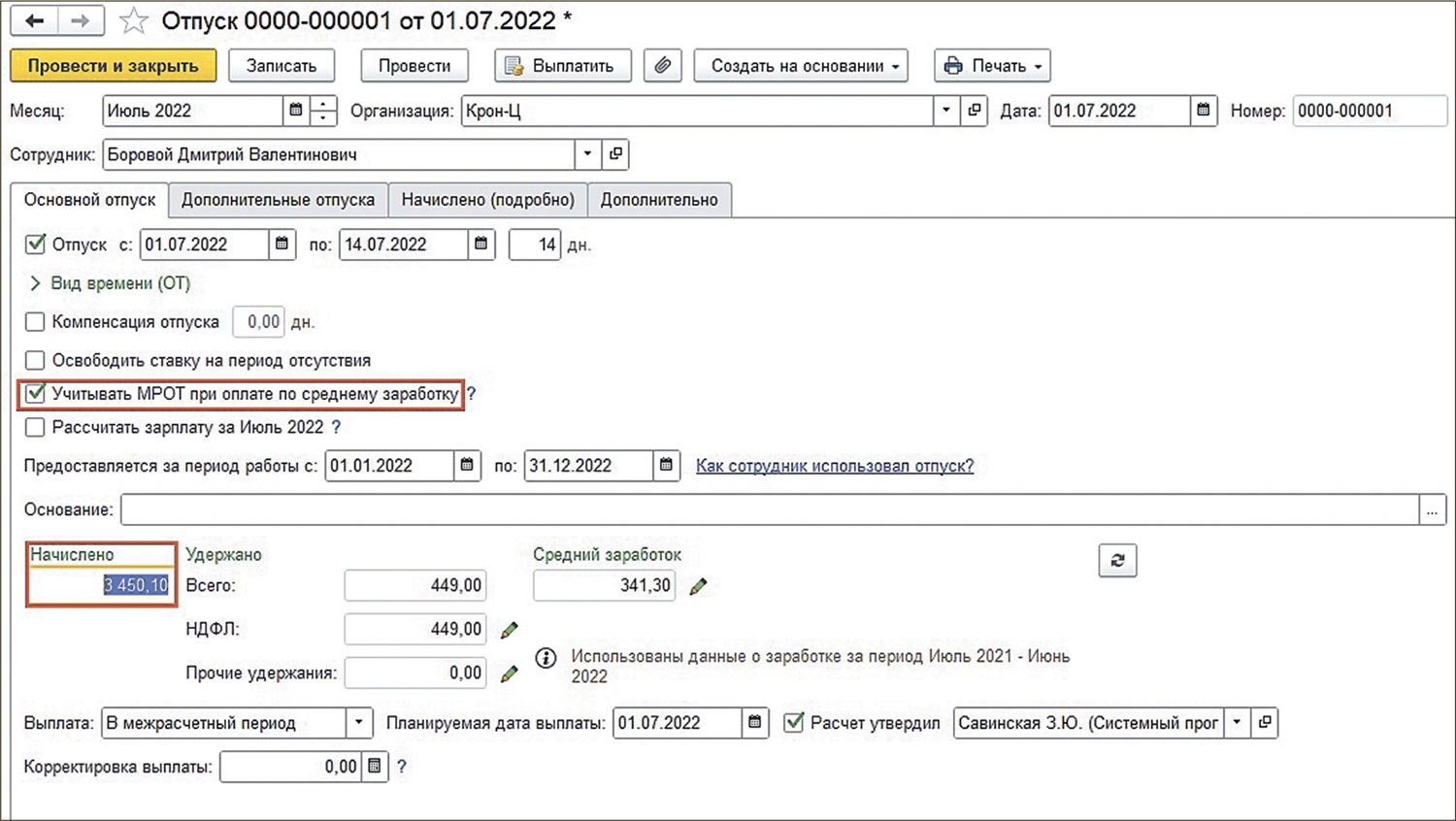Screen dimensions: 1456x821
Task: Expand Печать menu
Action: coord(992,66)
